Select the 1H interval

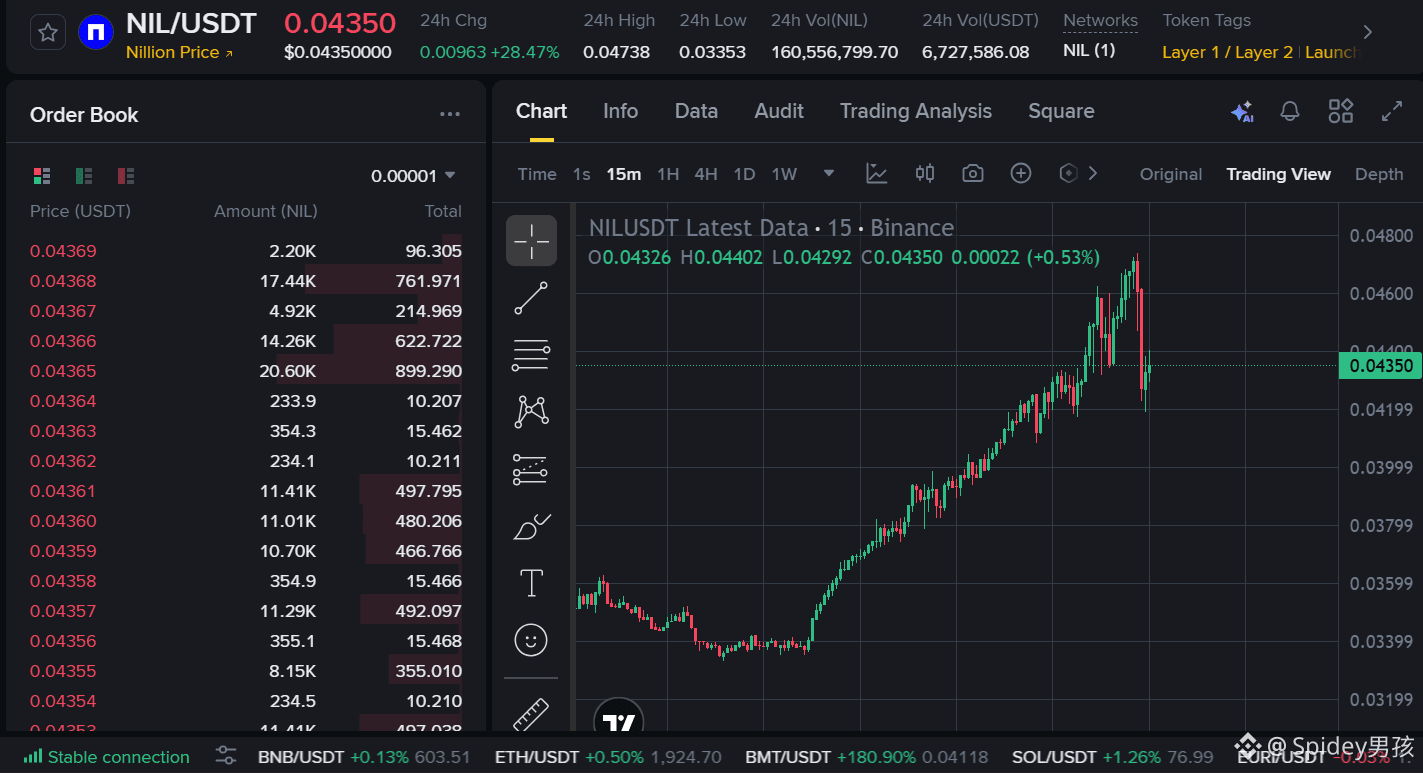(668, 174)
